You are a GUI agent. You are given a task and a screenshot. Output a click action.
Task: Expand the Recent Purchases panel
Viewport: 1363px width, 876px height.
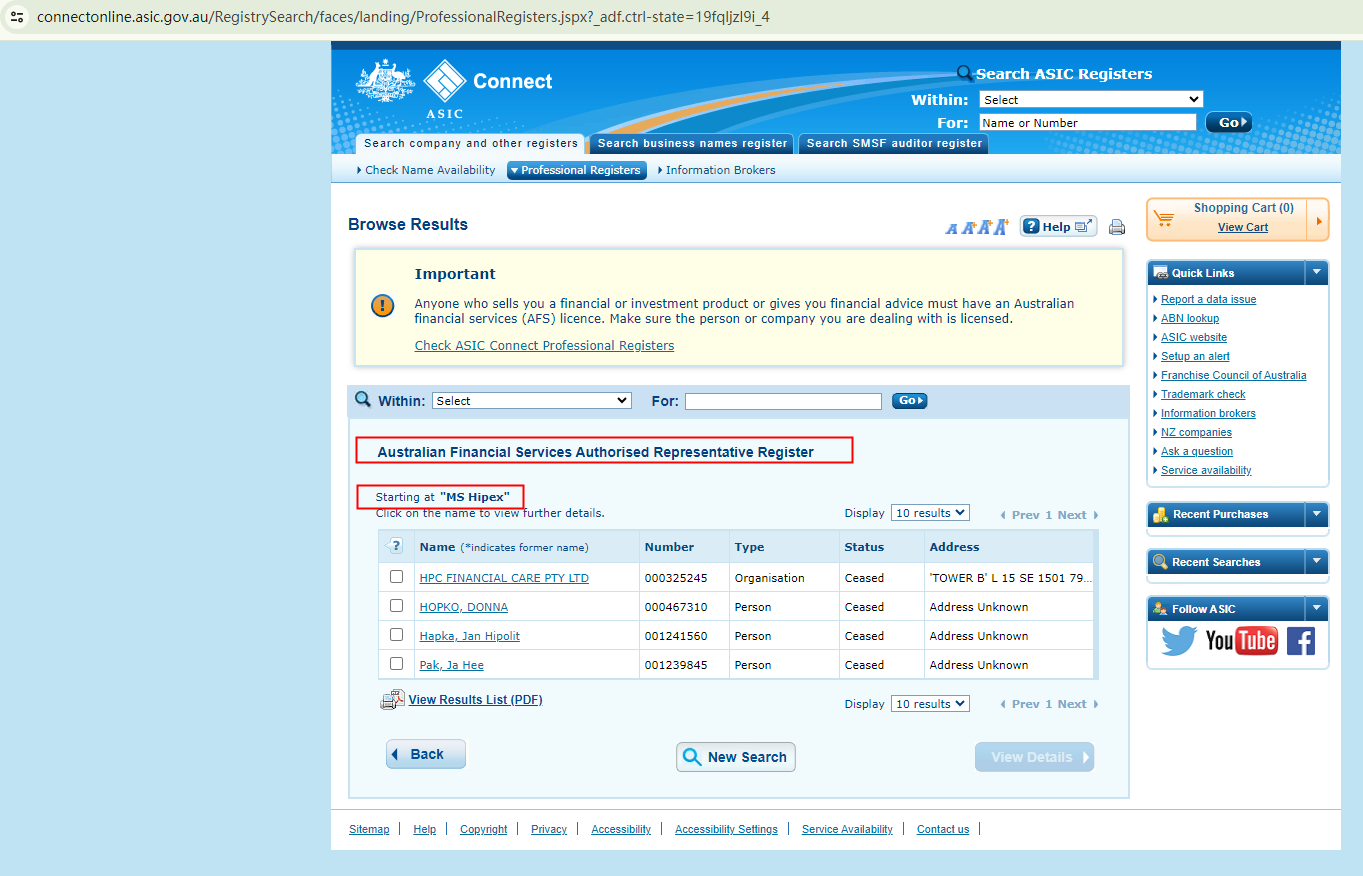[1317, 514]
